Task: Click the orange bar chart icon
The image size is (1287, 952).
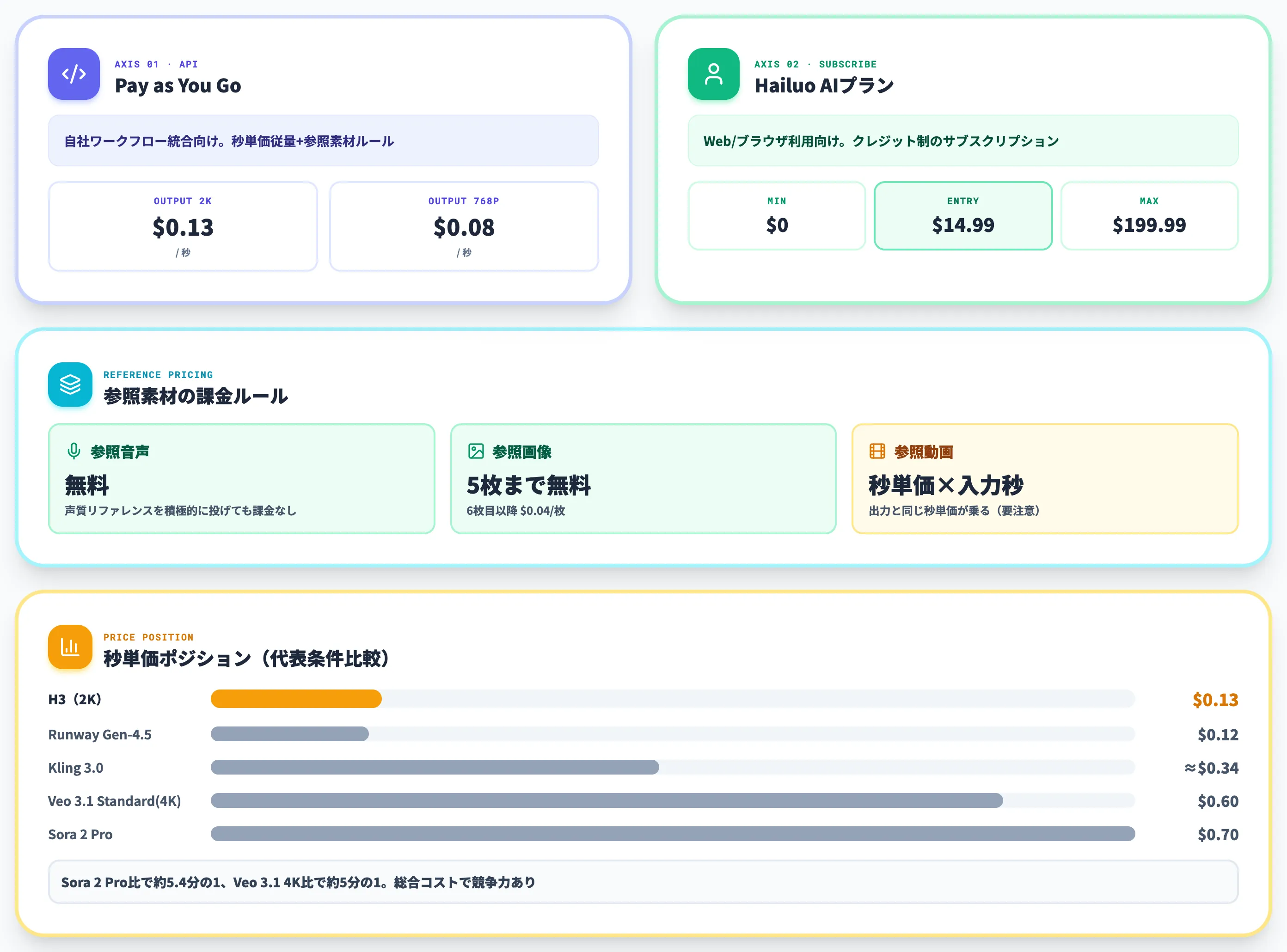Action: (x=70, y=647)
